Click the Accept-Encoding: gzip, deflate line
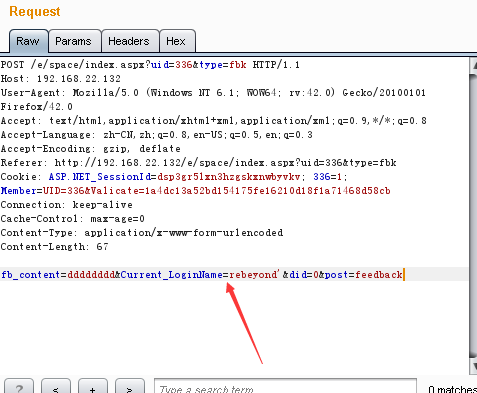Viewport: 477px width, 393px height. coord(91,149)
